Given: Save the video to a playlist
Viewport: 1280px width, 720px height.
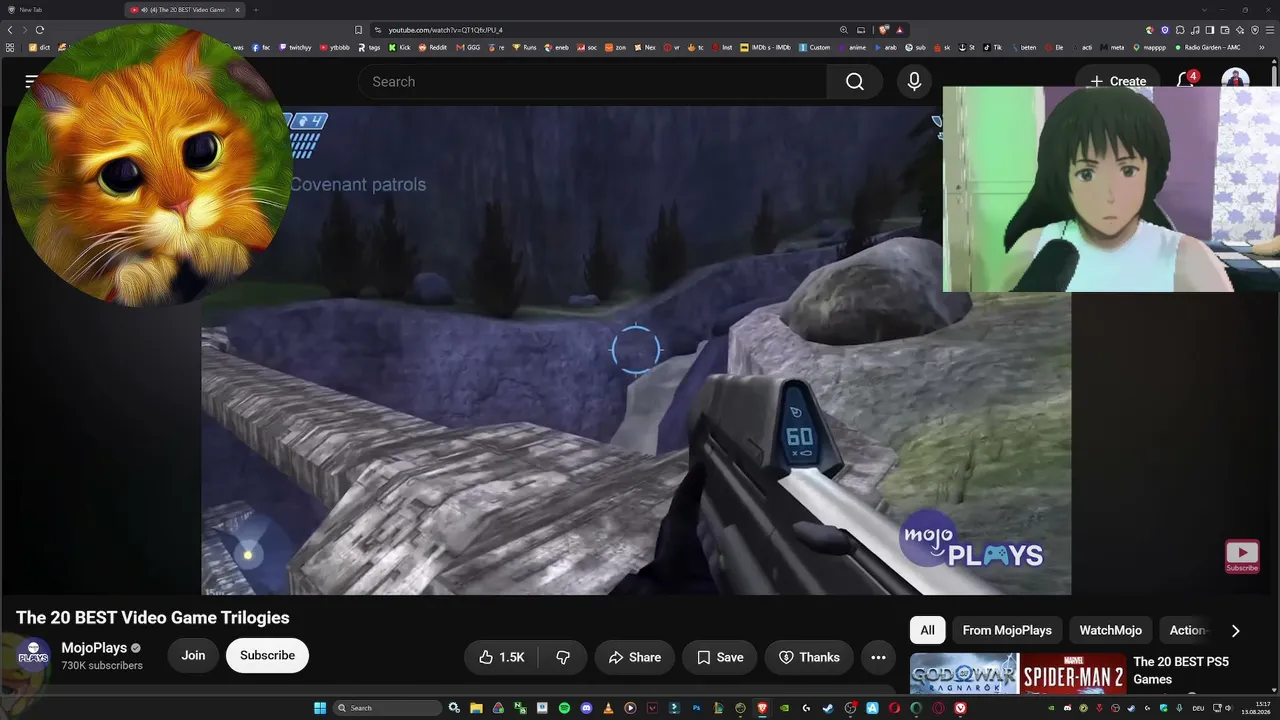Looking at the screenshot, I should pyautogui.click(x=720, y=657).
